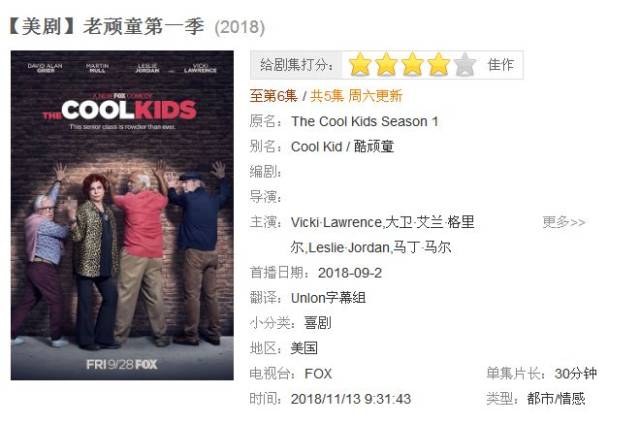Rate the show with the second star
The image size is (640, 425).
[x=386, y=65]
